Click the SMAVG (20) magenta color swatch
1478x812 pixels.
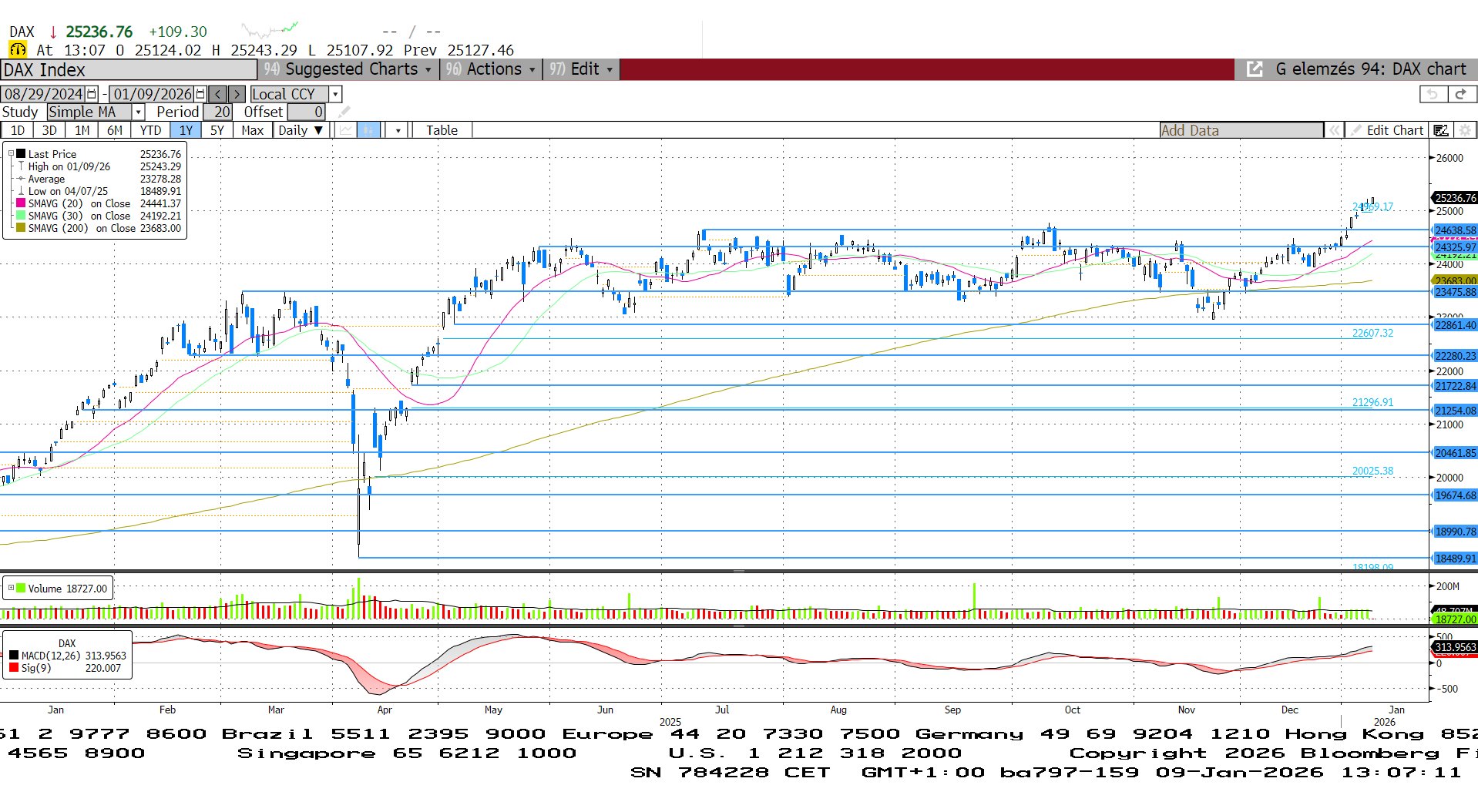pos(21,203)
